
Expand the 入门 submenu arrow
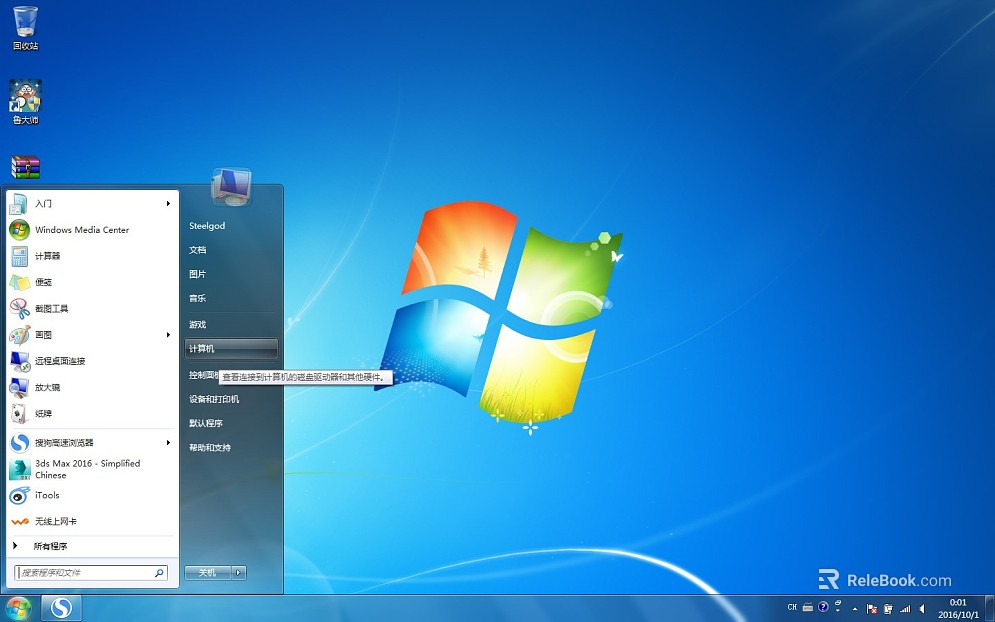168,203
